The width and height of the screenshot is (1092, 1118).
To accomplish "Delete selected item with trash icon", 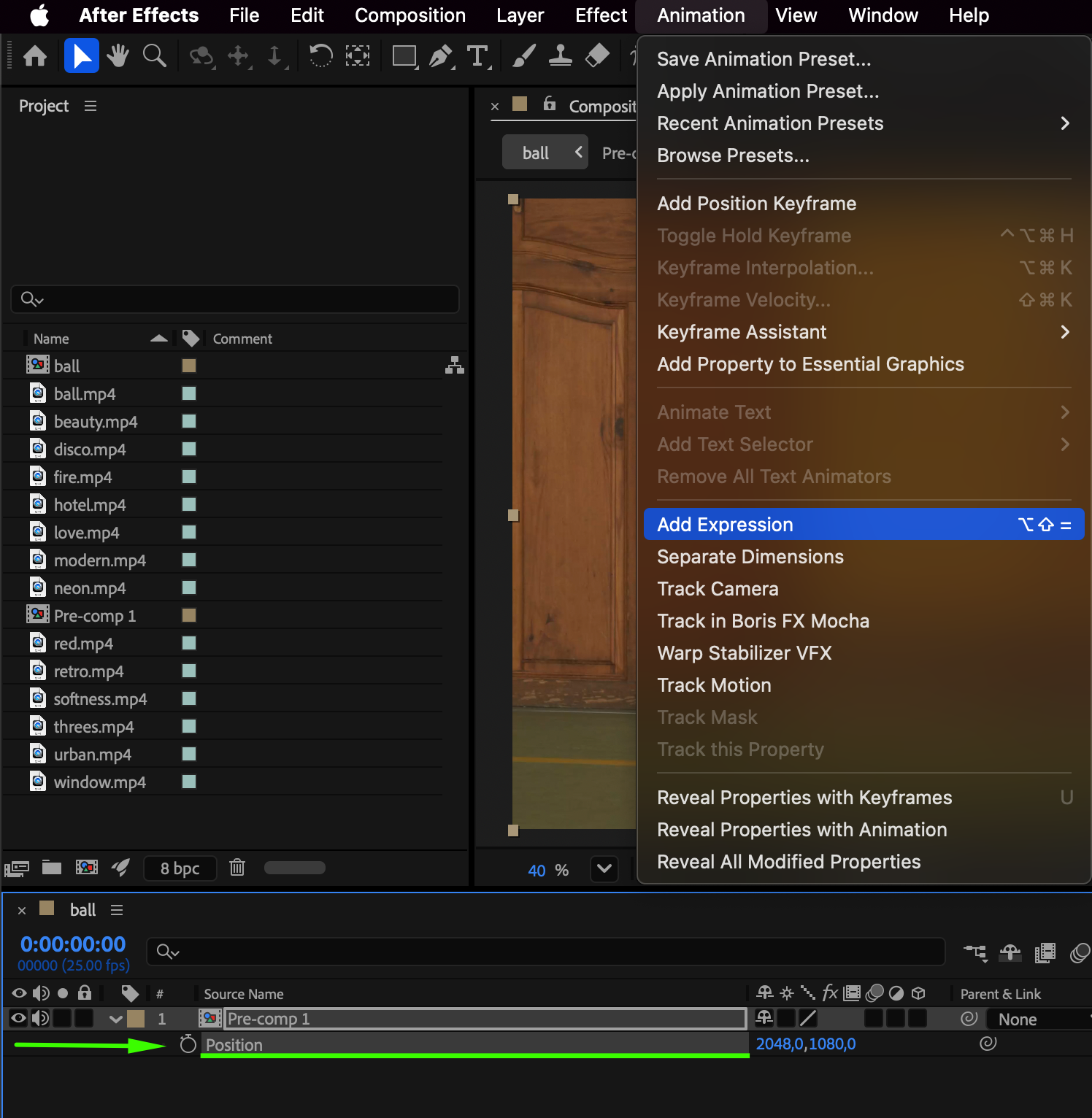I will pyautogui.click(x=237, y=868).
